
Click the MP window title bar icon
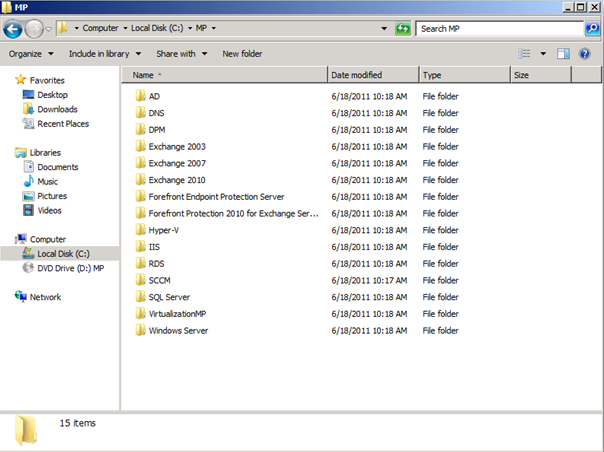(x=6, y=7)
